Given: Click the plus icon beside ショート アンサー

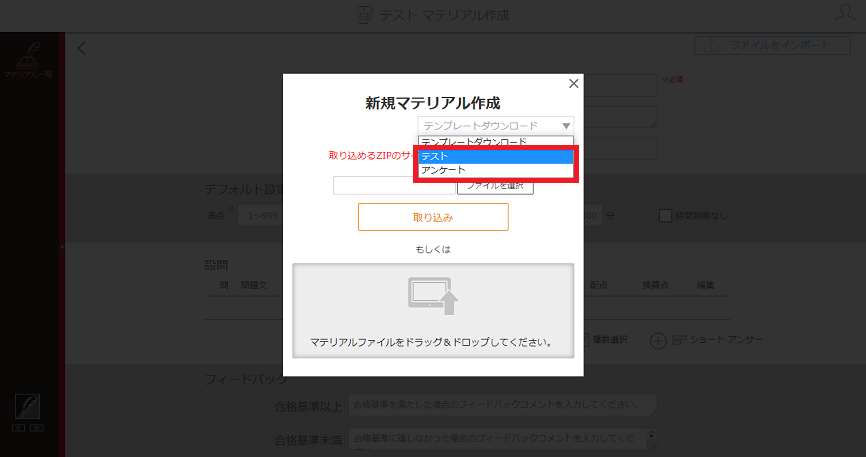Looking at the screenshot, I should tap(658, 340).
